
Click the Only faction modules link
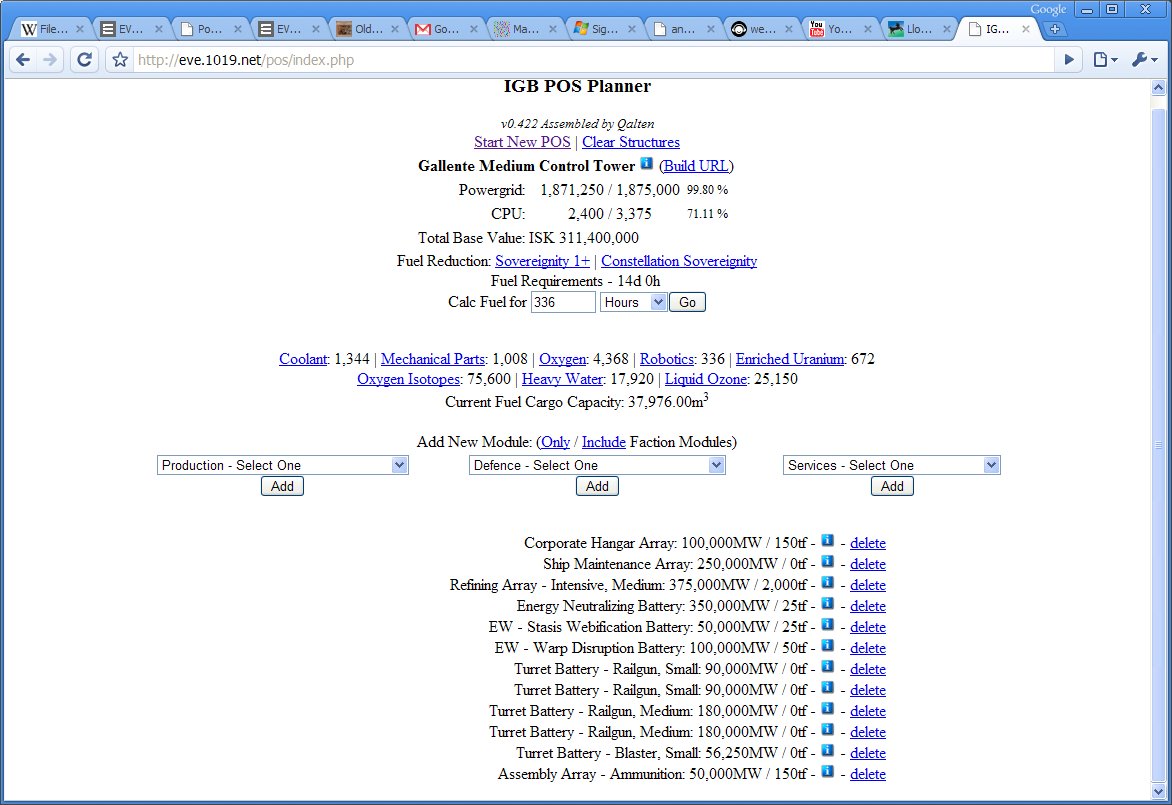(555, 442)
